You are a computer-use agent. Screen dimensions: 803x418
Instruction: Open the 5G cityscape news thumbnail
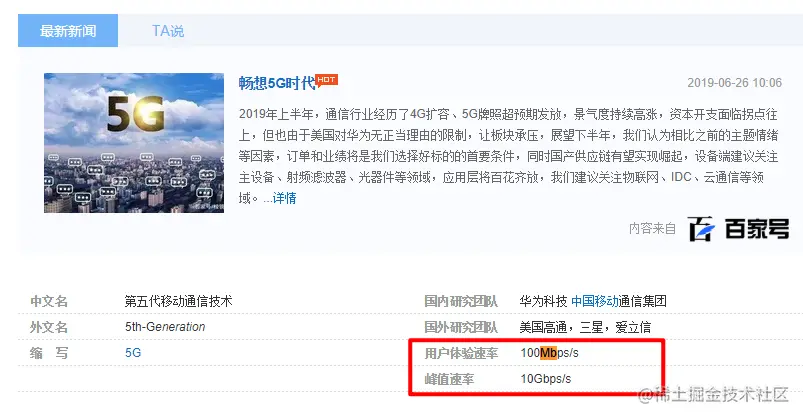tap(134, 143)
